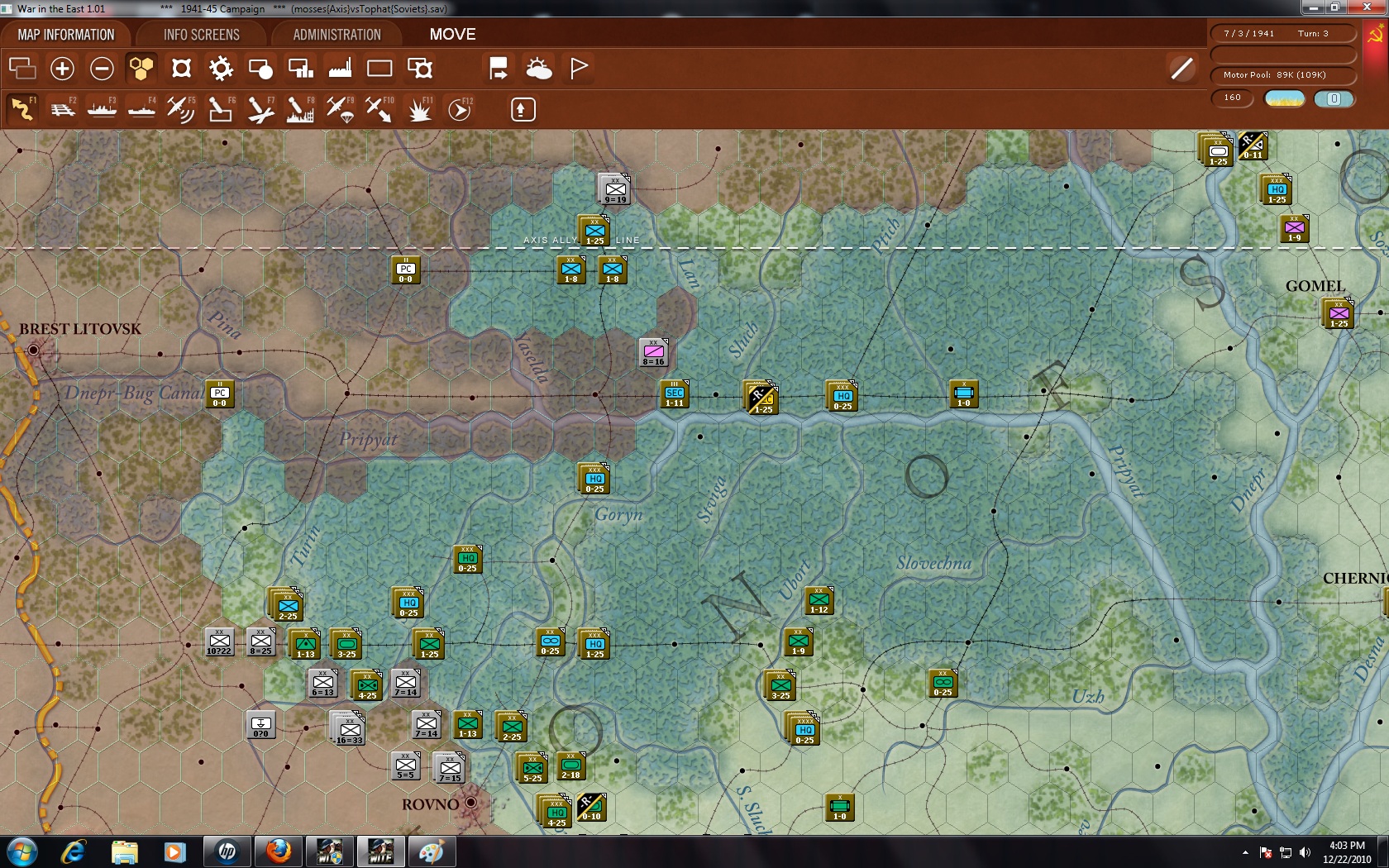The height and width of the screenshot is (868, 1389).
Task: Click the overlapping windows map icon
Action: [x=22, y=69]
